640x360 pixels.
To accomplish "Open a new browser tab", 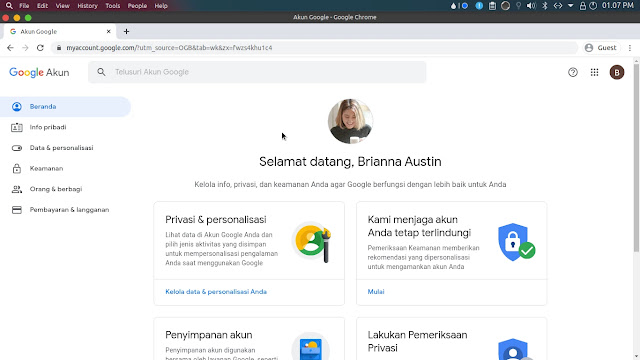I will (126, 31).
